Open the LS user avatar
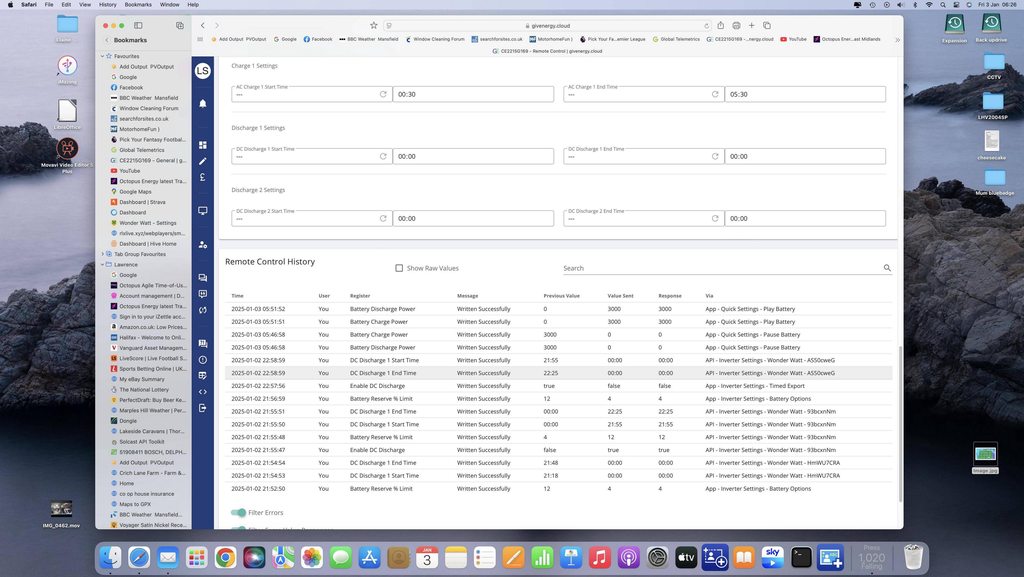This screenshot has width=1024, height=577. click(203, 71)
